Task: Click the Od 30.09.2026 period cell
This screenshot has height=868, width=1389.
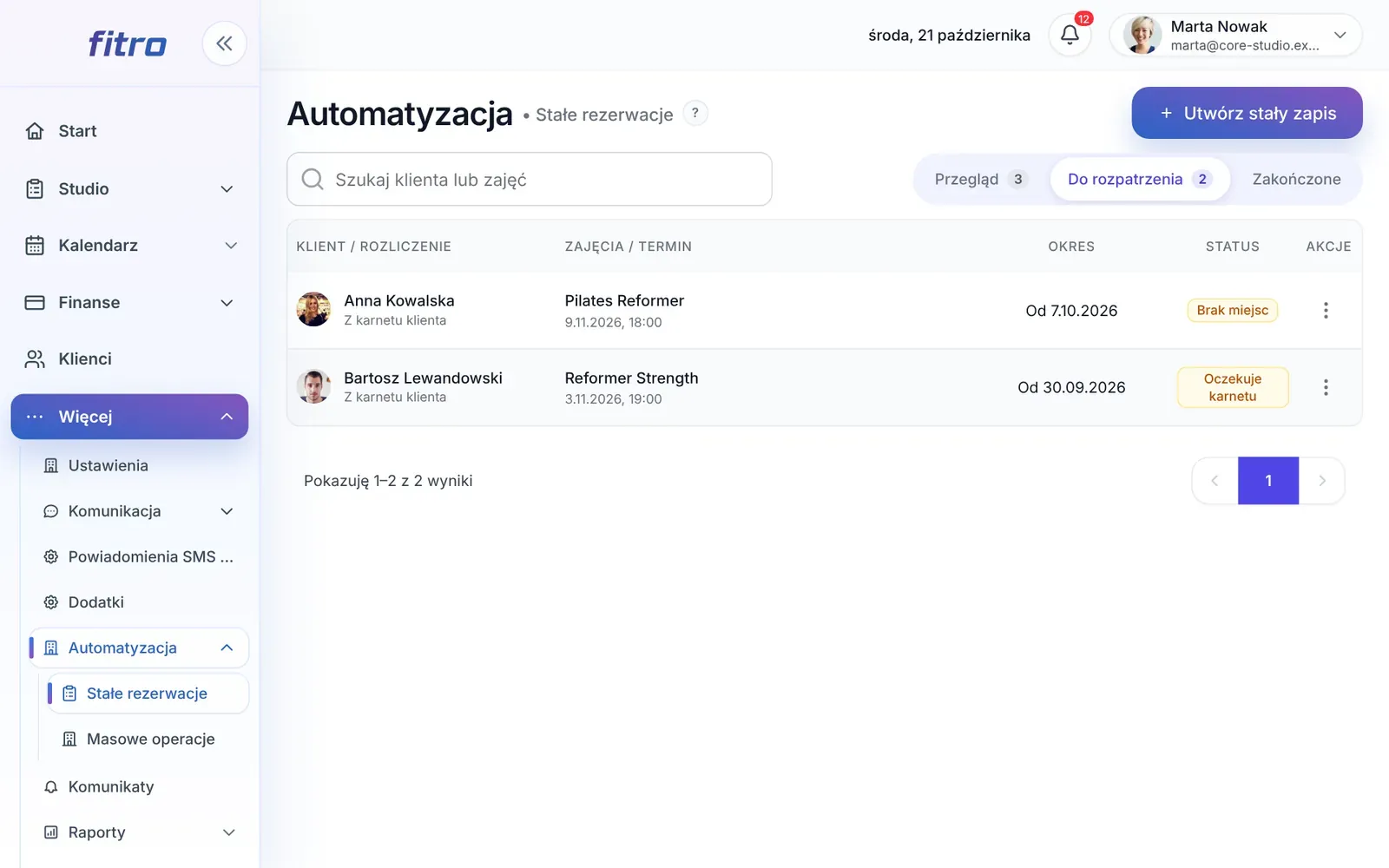Action: point(1071,387)
